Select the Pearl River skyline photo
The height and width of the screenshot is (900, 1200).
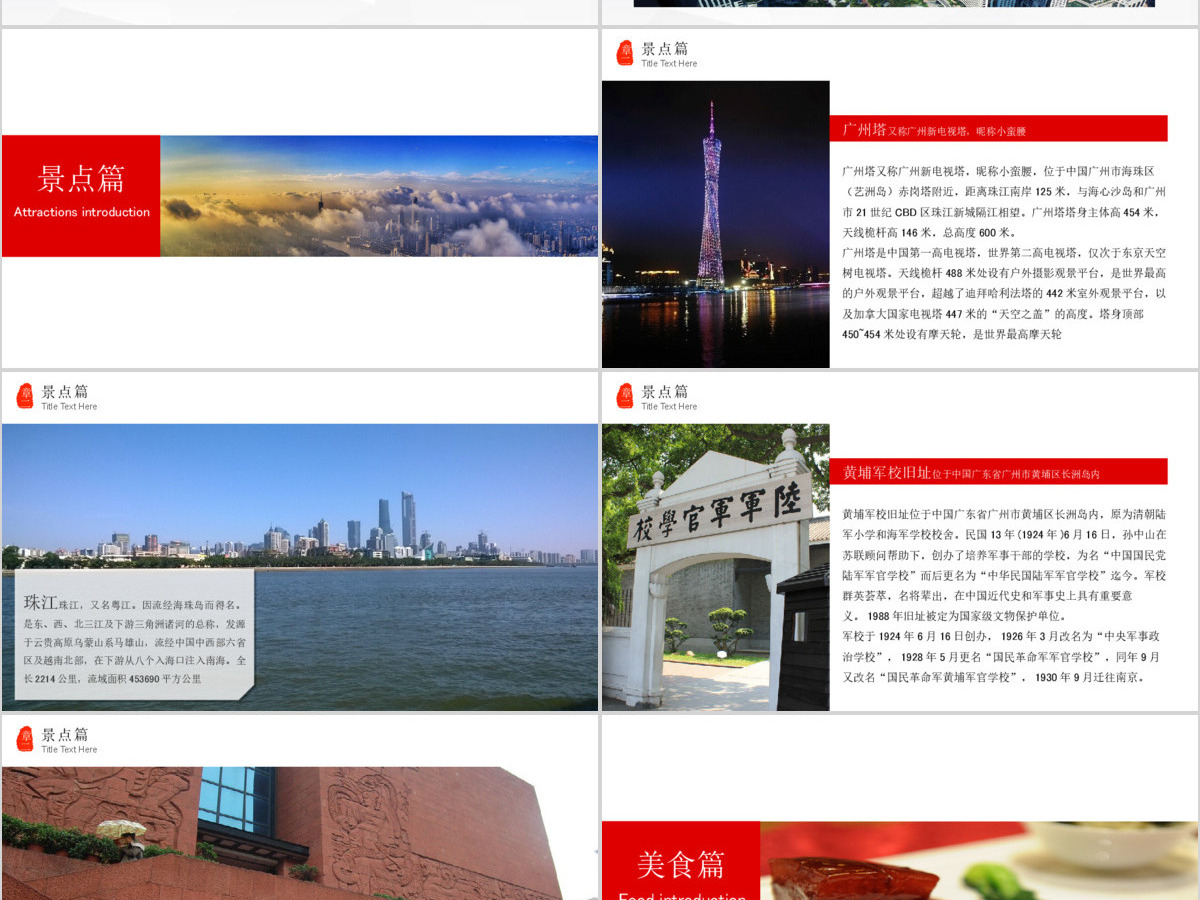(x=300, y=567)
